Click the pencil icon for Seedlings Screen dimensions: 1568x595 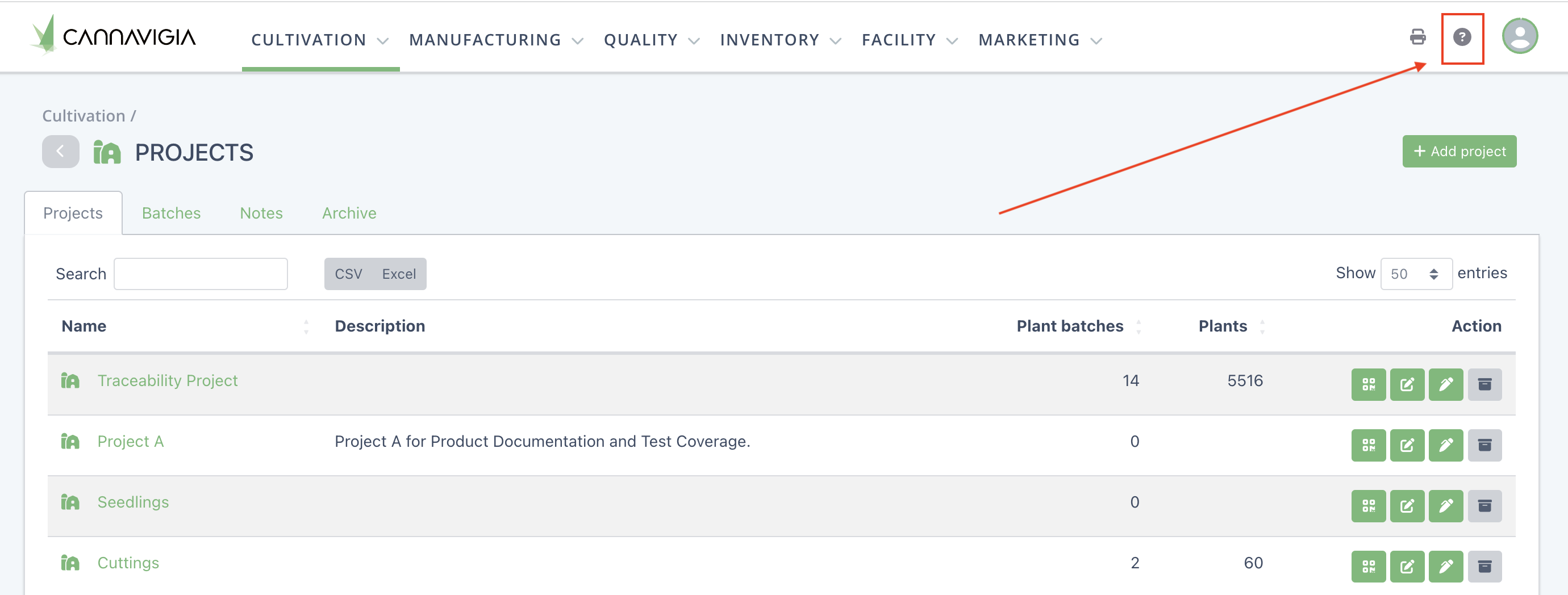click(1446, 506)
